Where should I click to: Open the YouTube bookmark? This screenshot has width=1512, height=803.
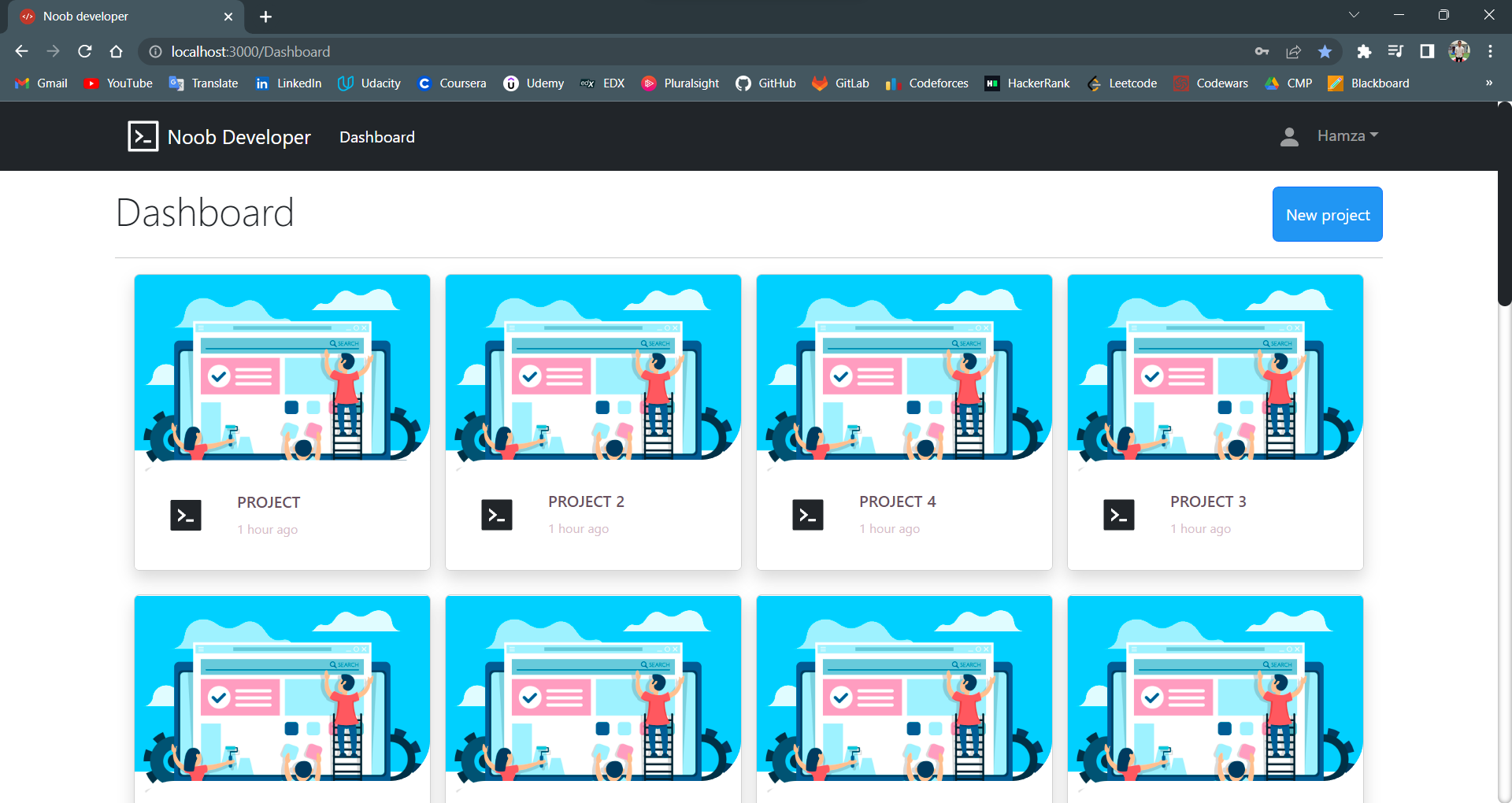point(118,83)
